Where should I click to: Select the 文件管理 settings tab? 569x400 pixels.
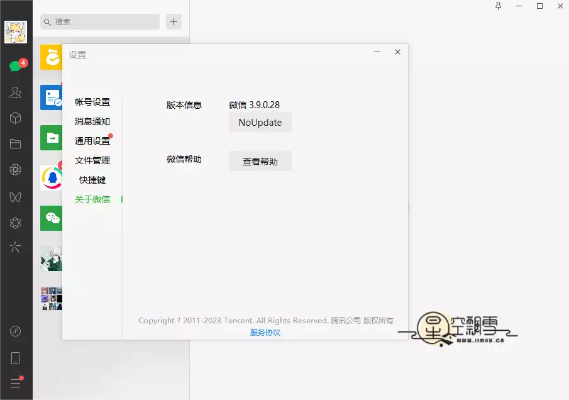point(92,160)
